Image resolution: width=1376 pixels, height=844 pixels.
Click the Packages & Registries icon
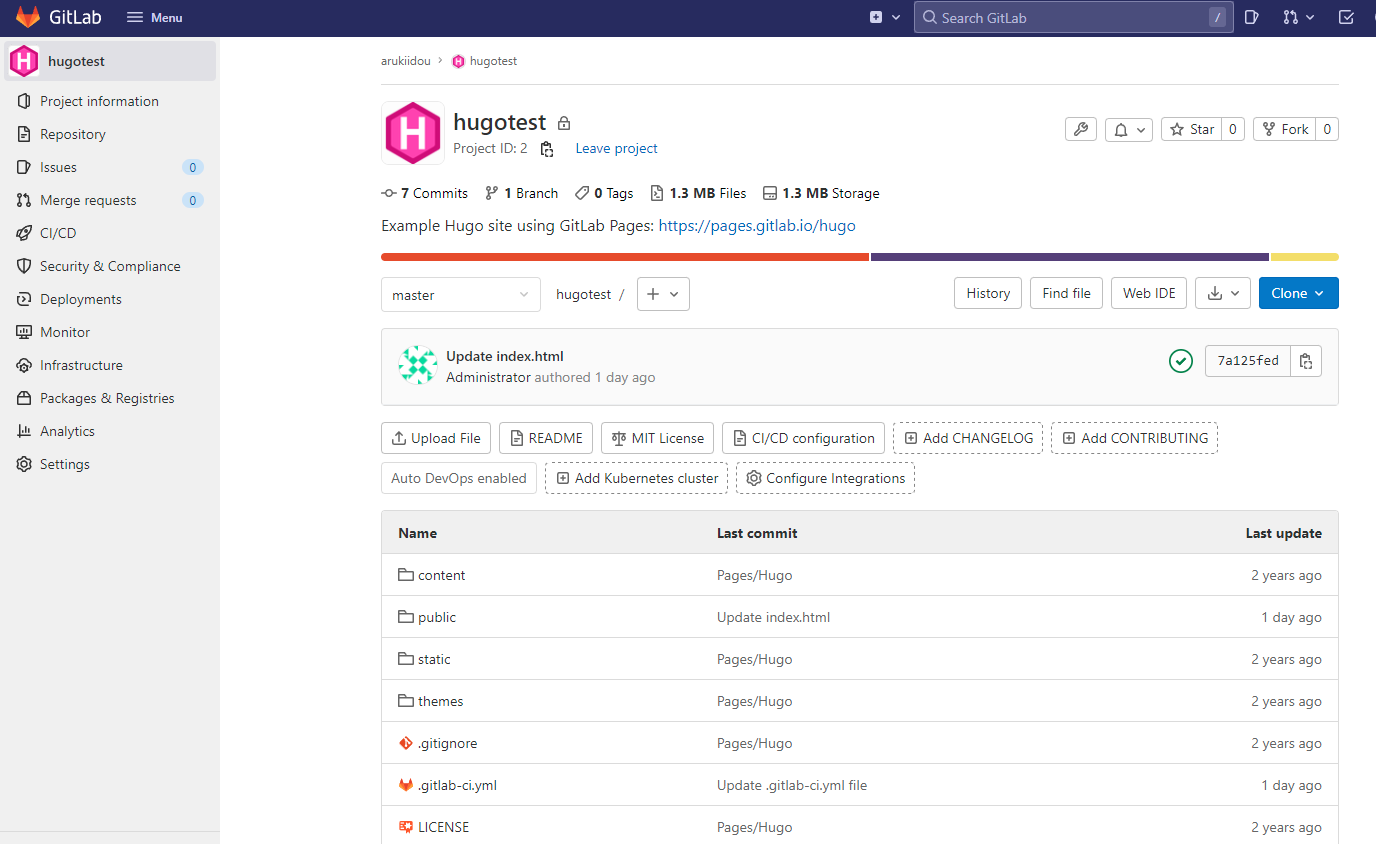(24, 398)
